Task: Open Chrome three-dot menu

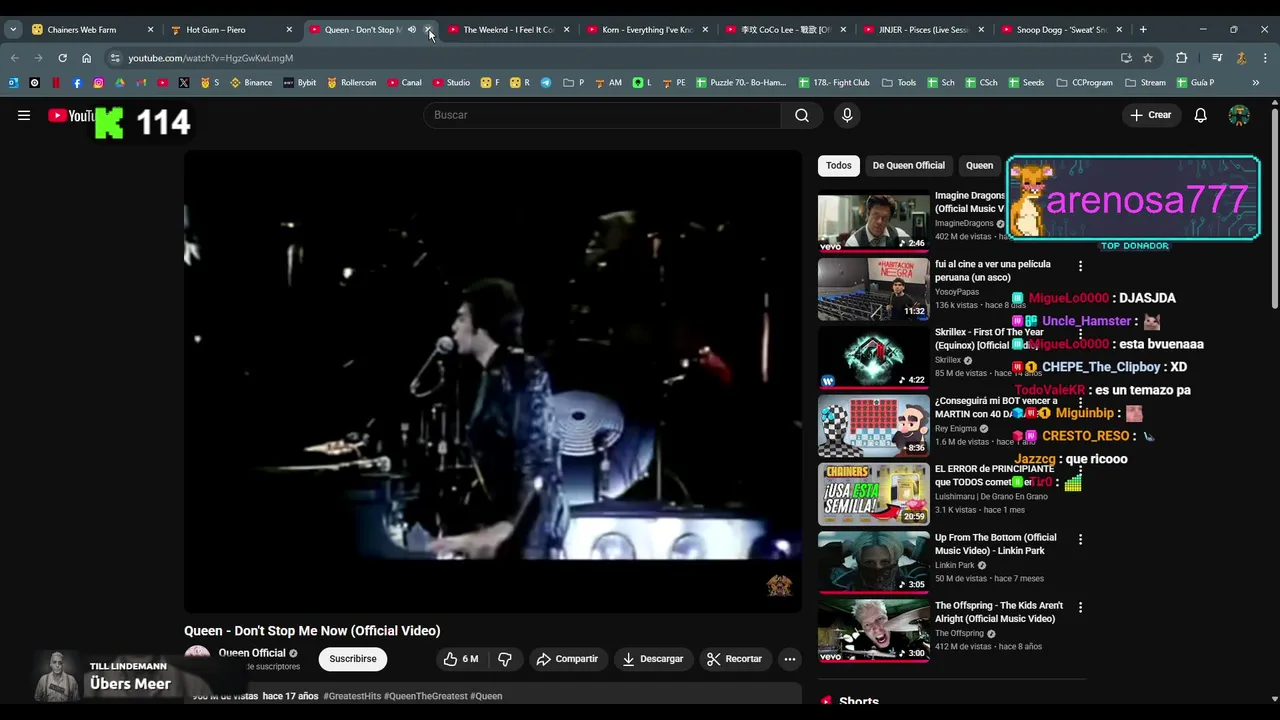Action: pyautogui.click(x=1264, y=58)
